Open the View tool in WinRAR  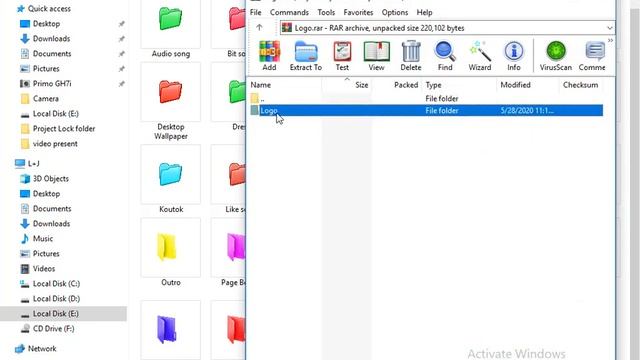coord(376,56)
